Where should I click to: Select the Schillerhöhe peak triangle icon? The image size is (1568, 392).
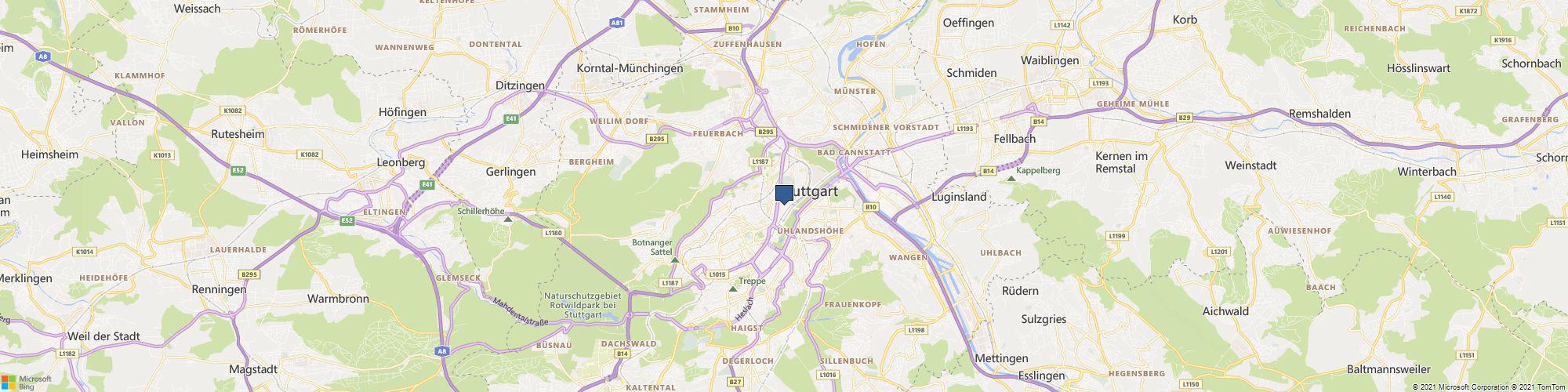click(508, 220)
